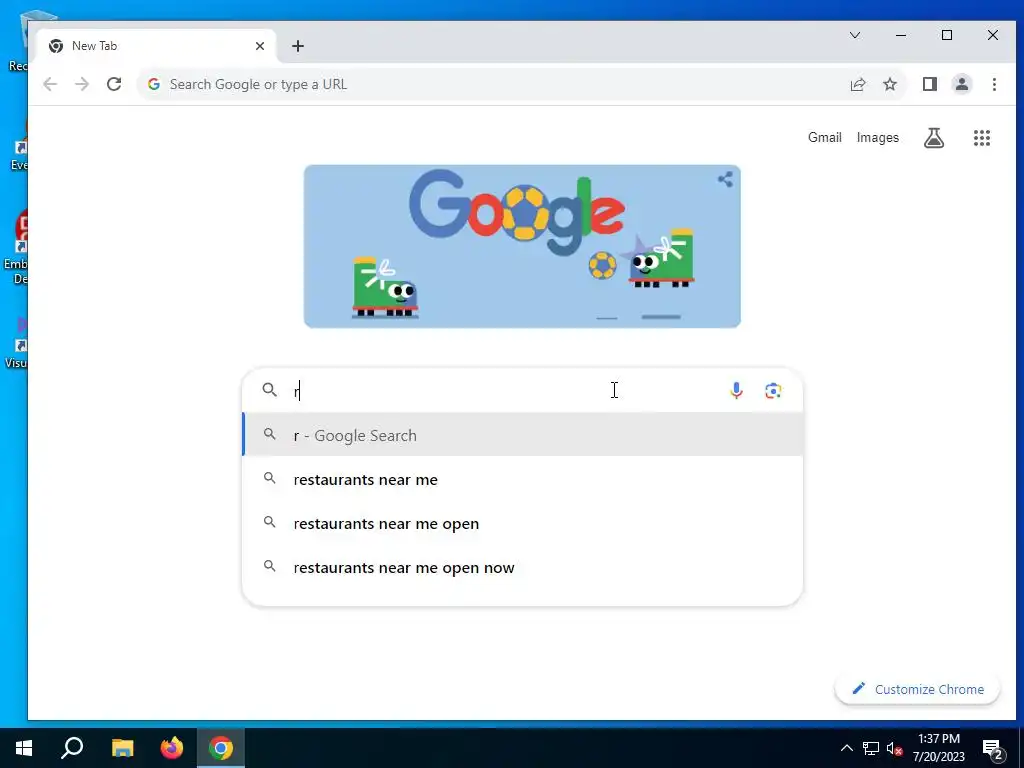Choose 'restaurants near me open' suggestion
The height and width of the screenshot is (768, 1024).
pos(522,523)
